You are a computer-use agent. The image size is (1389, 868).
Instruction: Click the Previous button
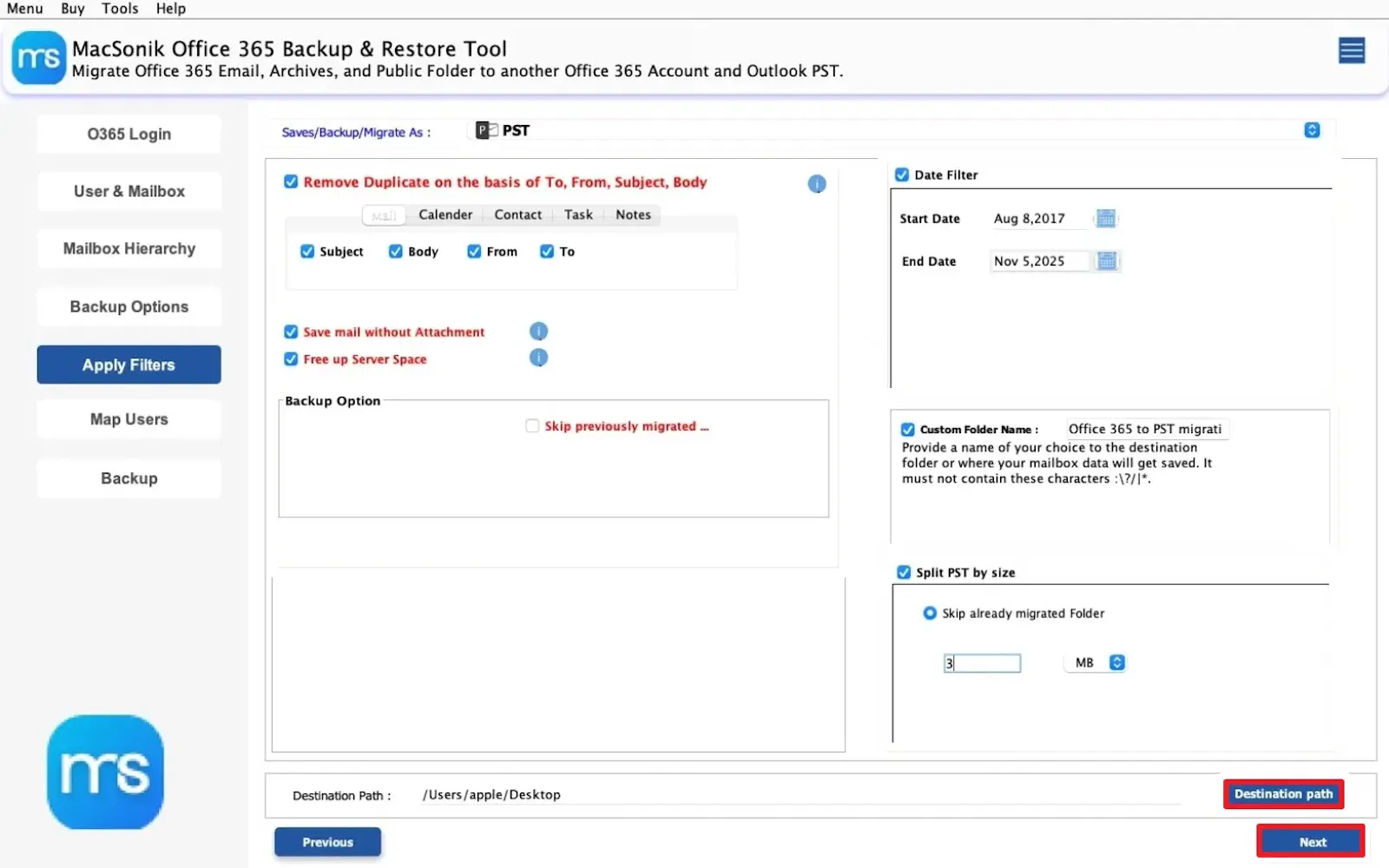pyautogui.click(x=327, y=842)
